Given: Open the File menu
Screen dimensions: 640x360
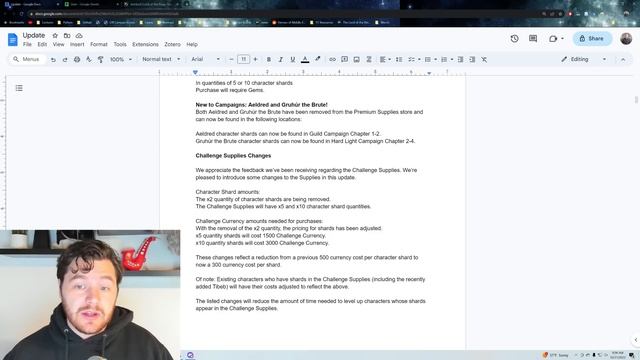Looking at the screenshot, I should click(x=27, y=44).
